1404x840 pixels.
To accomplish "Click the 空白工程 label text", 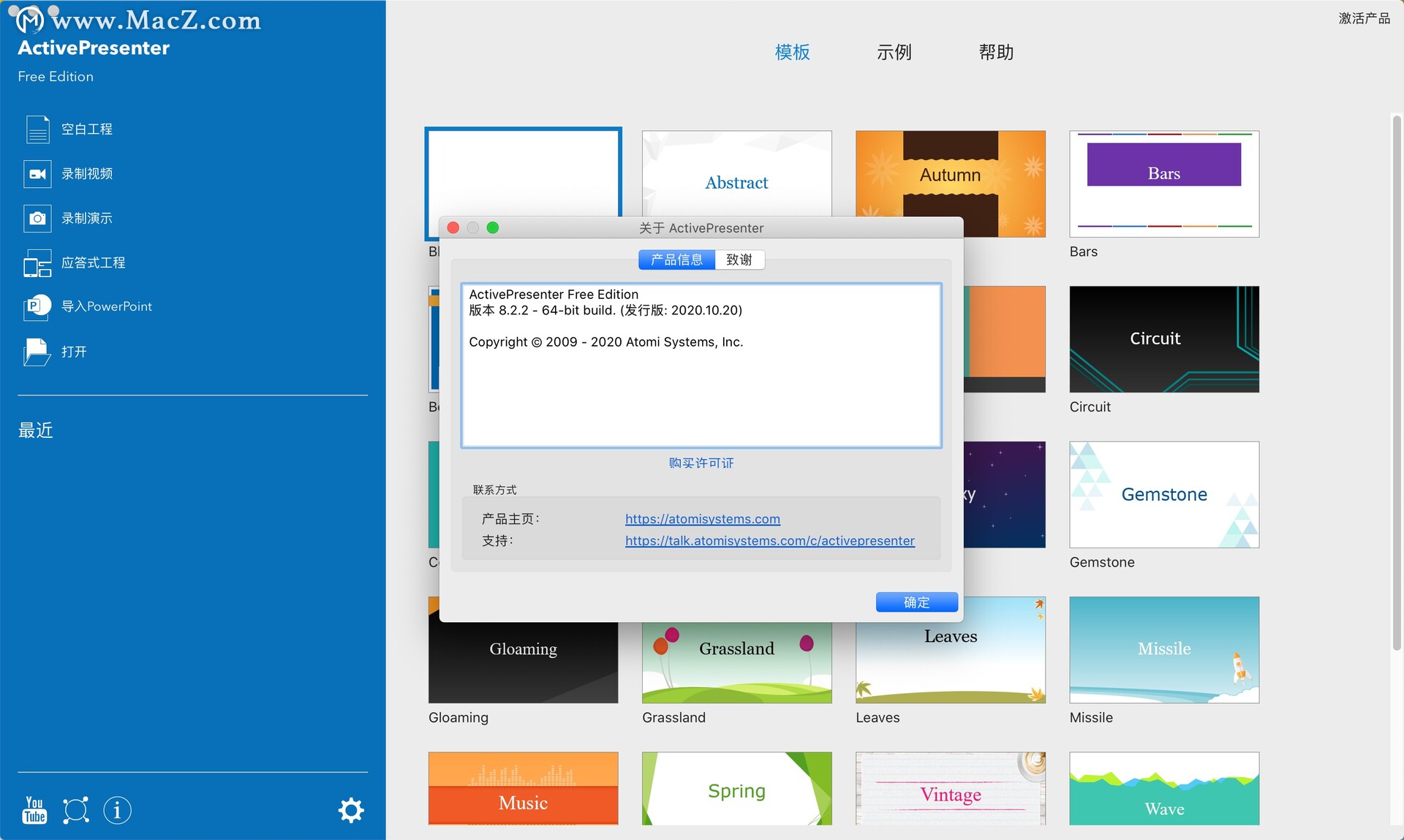I will tap(87, 129).
